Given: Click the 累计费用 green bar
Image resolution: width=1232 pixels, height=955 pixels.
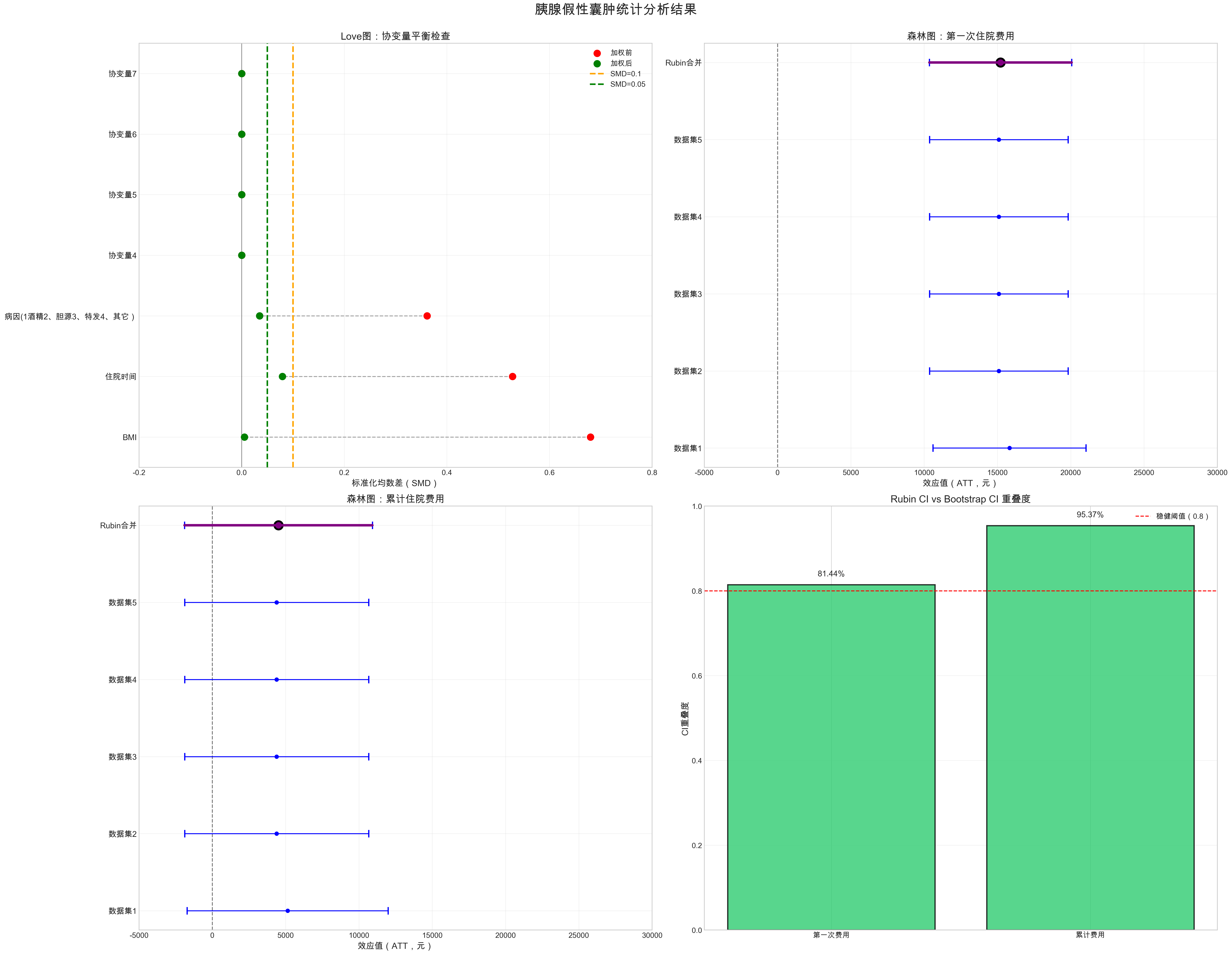Looking at the screenshot, I should [1090, 728].
